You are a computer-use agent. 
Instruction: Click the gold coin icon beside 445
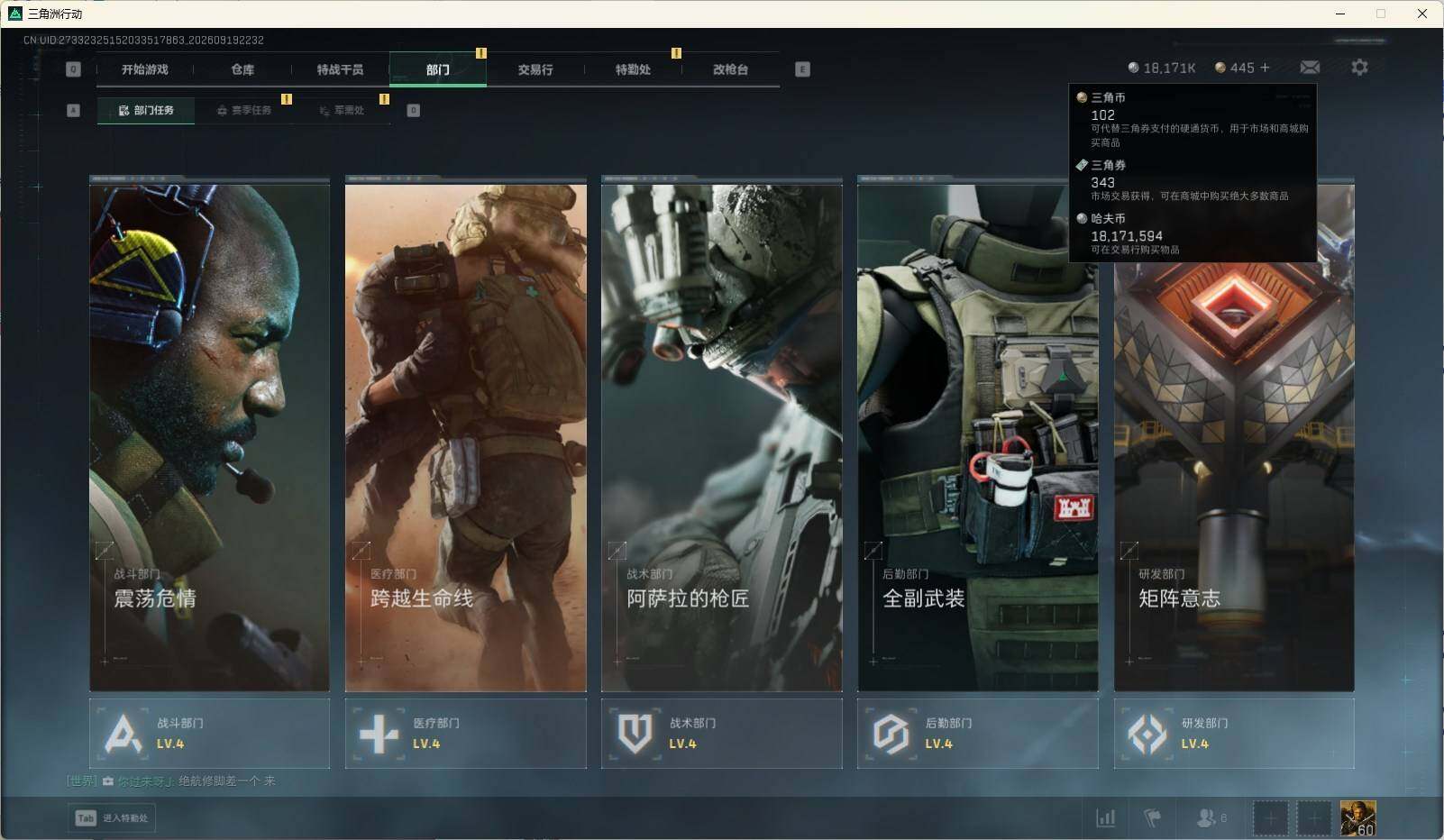(x=1220, y=68)
